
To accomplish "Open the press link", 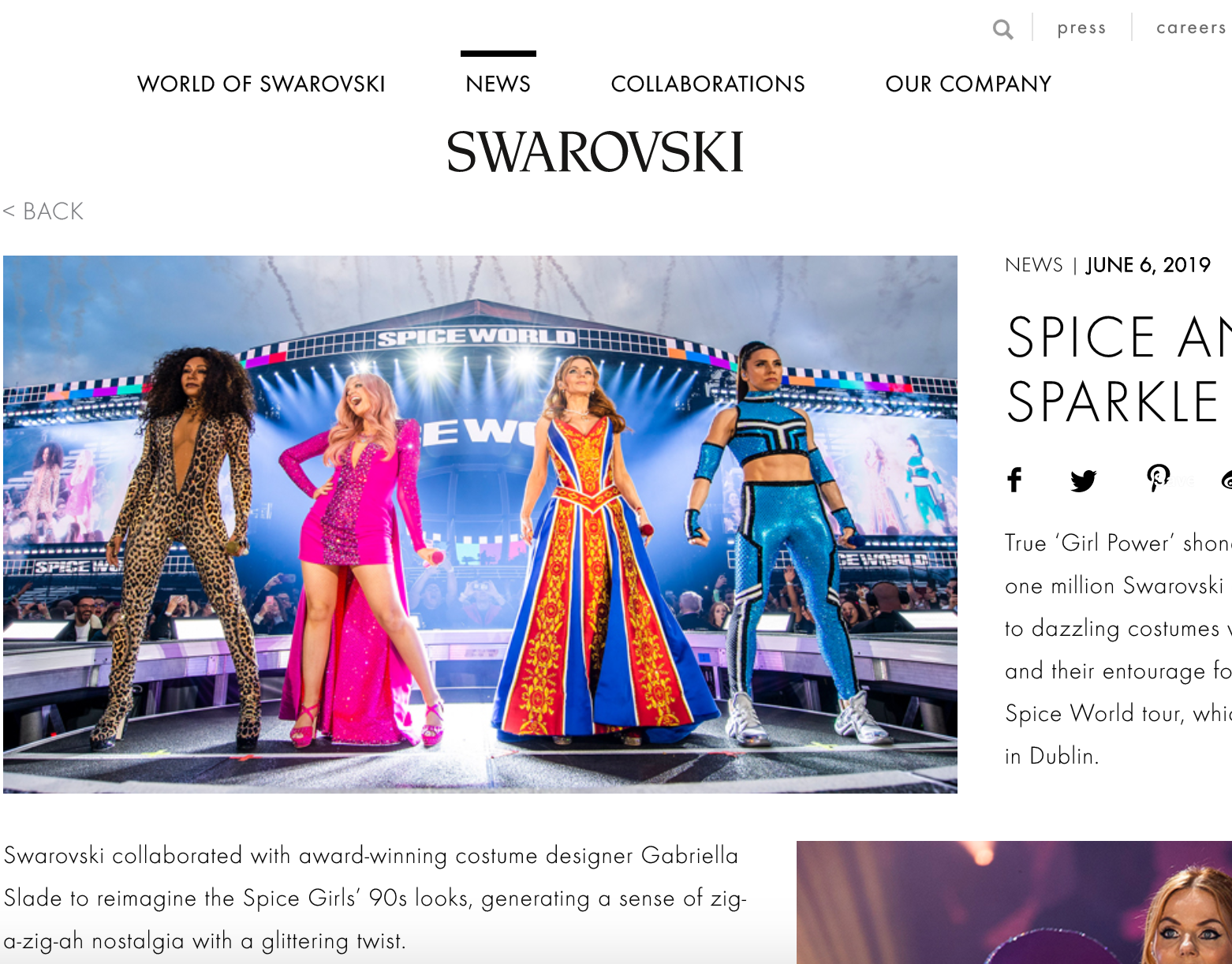I will [x=1081, y=28].
